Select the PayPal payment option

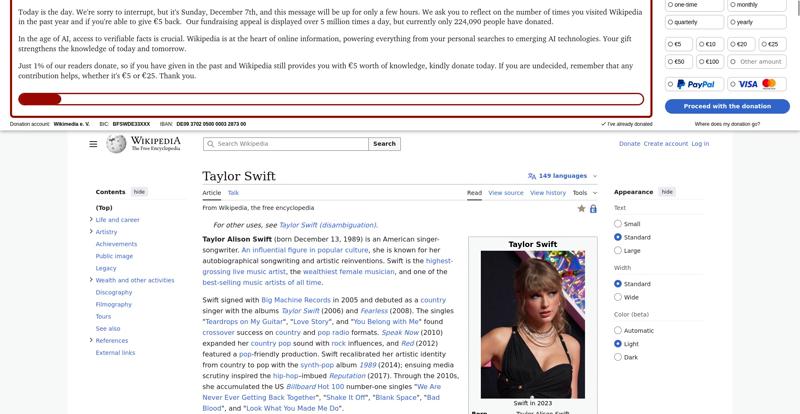coord(694,84)
